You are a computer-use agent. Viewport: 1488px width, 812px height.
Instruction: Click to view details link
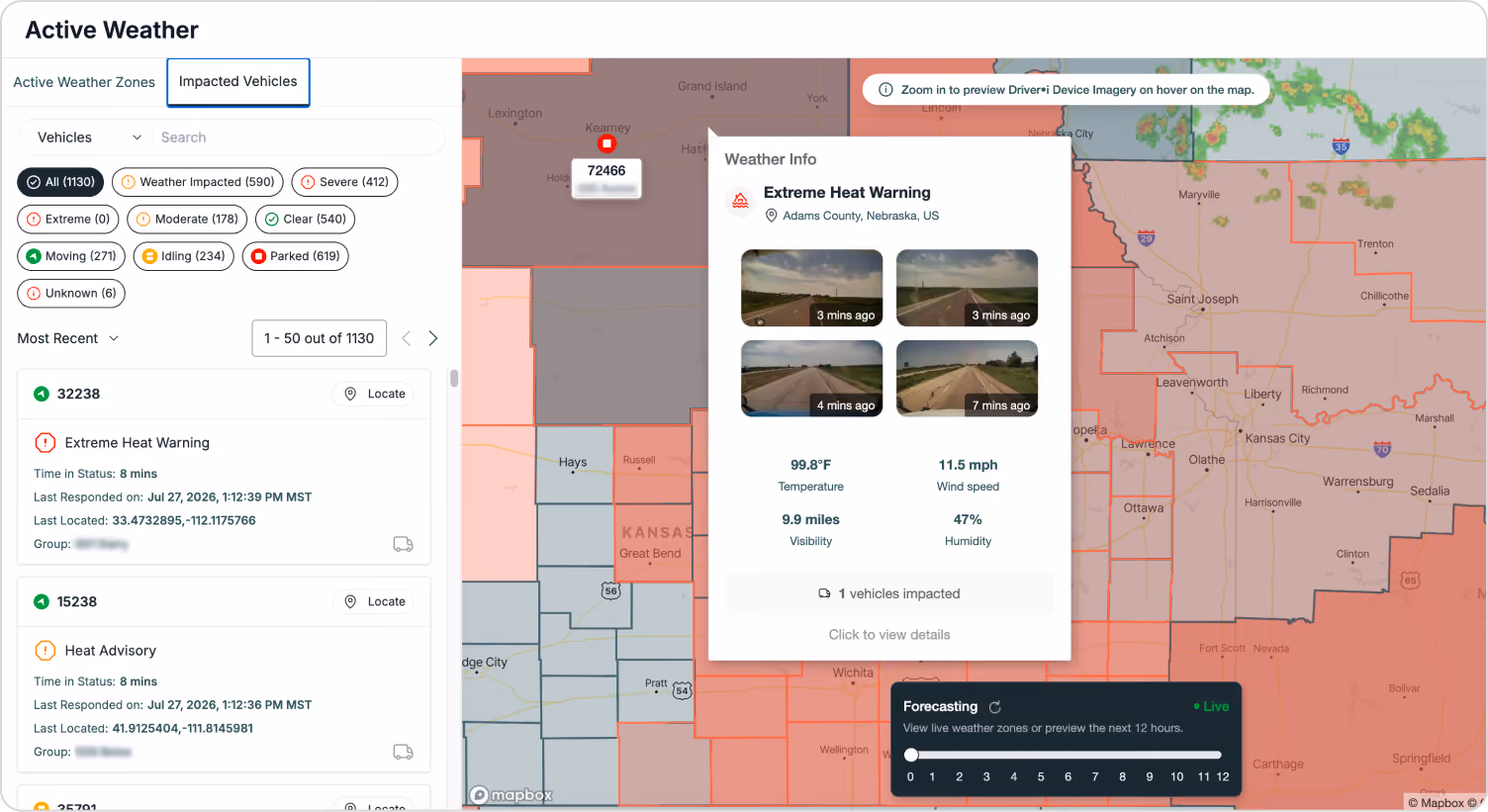[x=889, y=635]
